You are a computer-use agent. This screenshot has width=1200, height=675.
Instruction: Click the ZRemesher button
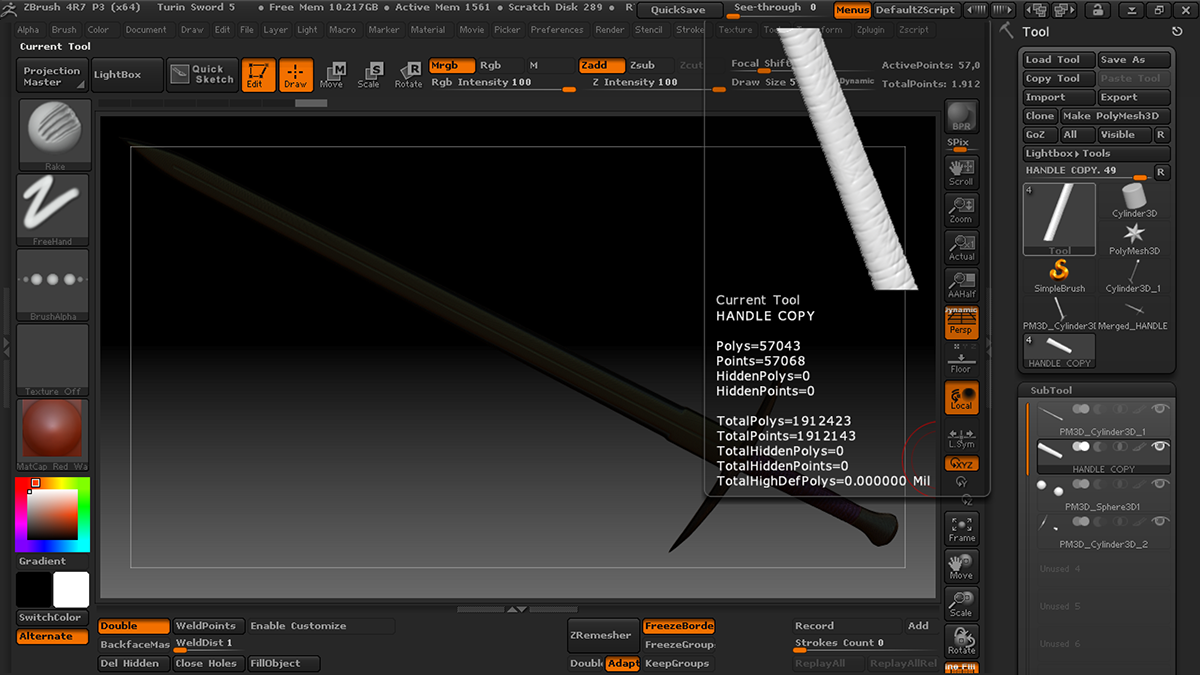pos(603,635)
